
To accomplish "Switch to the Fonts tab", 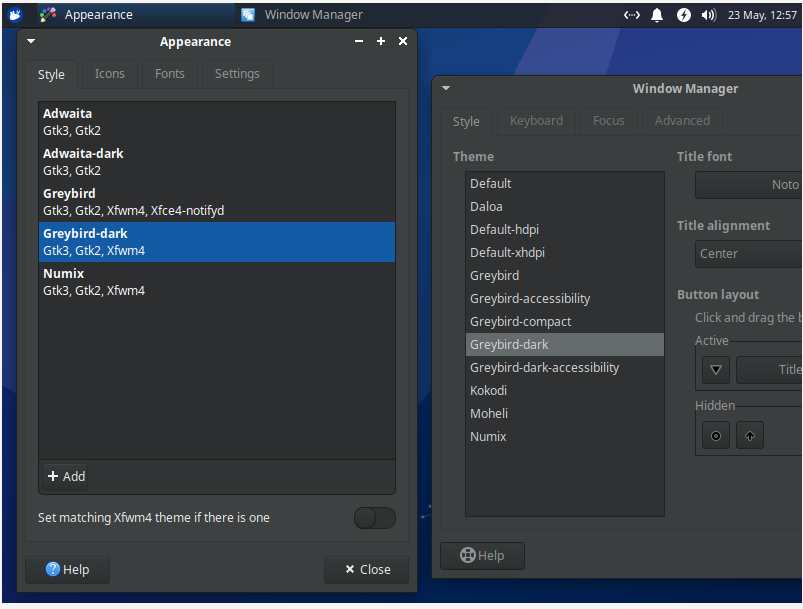I will 169,73.
